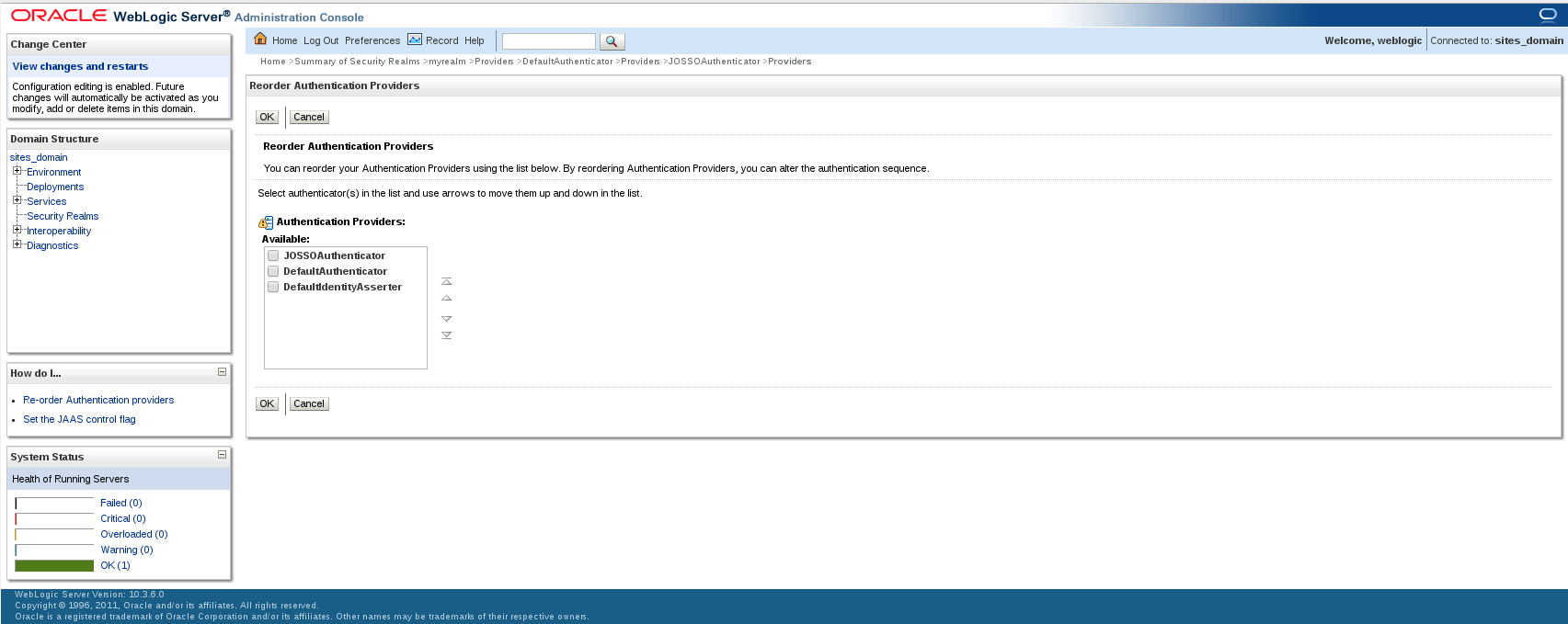Open Deployments in Domain Structure
The width and height of the screenshot is (1568, 624).
point(55,187)
